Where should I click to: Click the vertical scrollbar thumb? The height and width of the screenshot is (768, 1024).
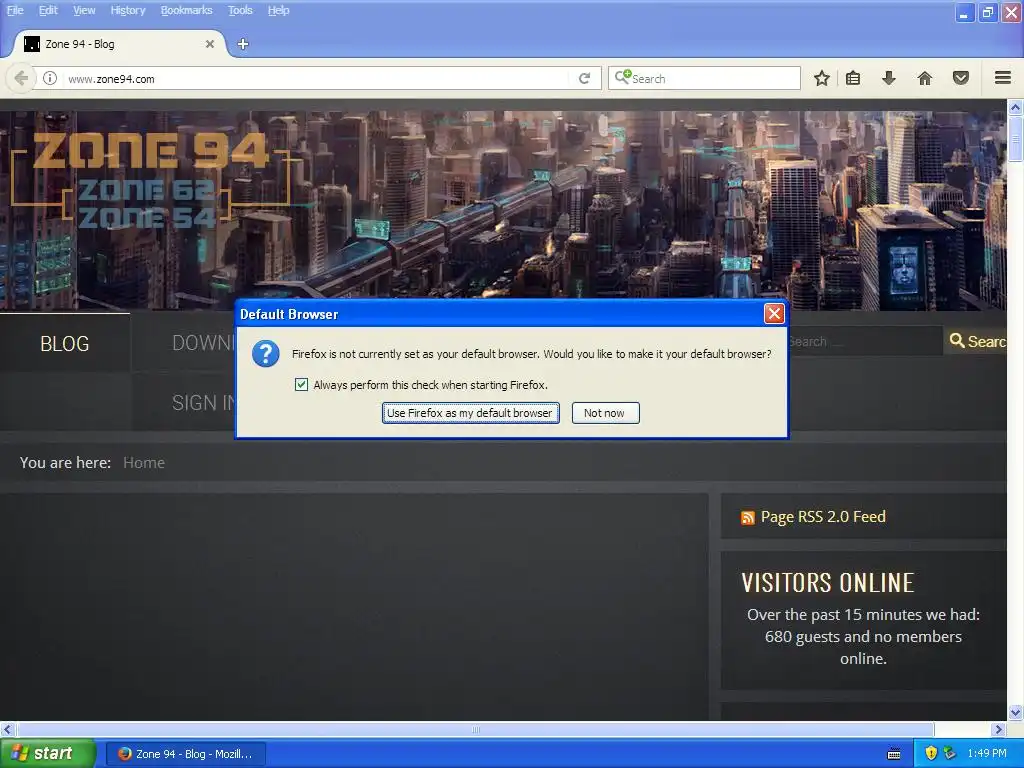[1016, 138]
